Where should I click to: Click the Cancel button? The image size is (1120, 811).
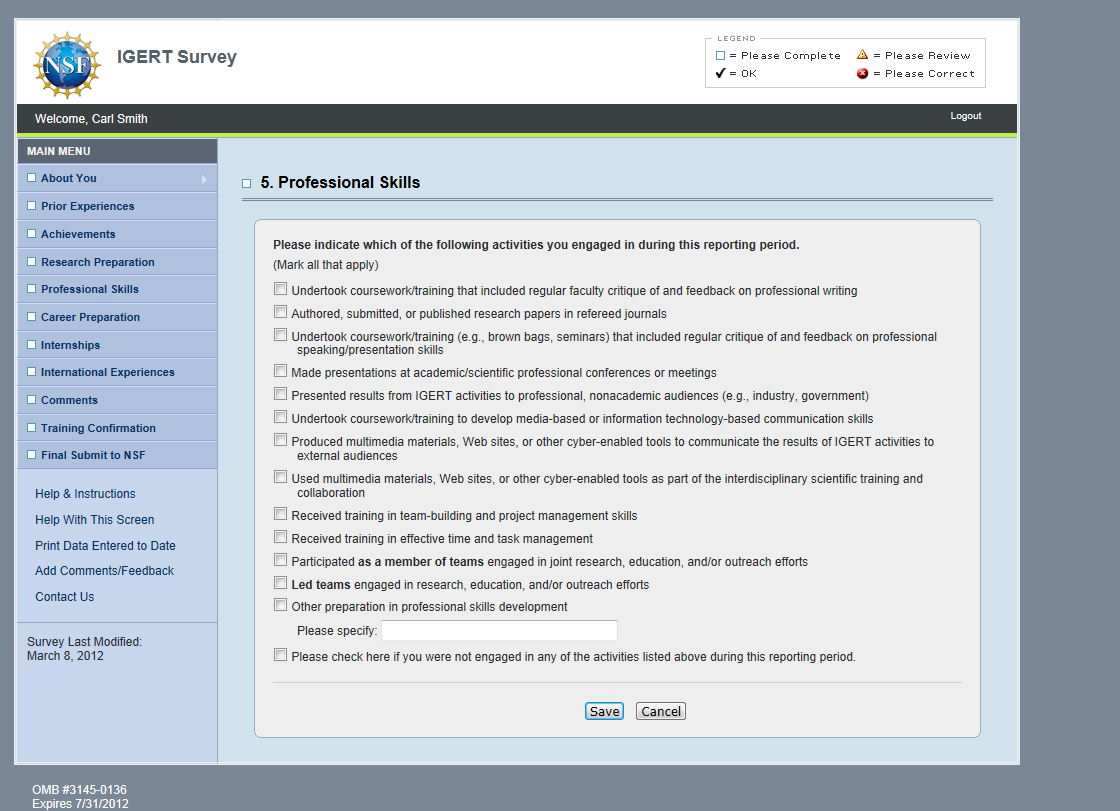661,712
